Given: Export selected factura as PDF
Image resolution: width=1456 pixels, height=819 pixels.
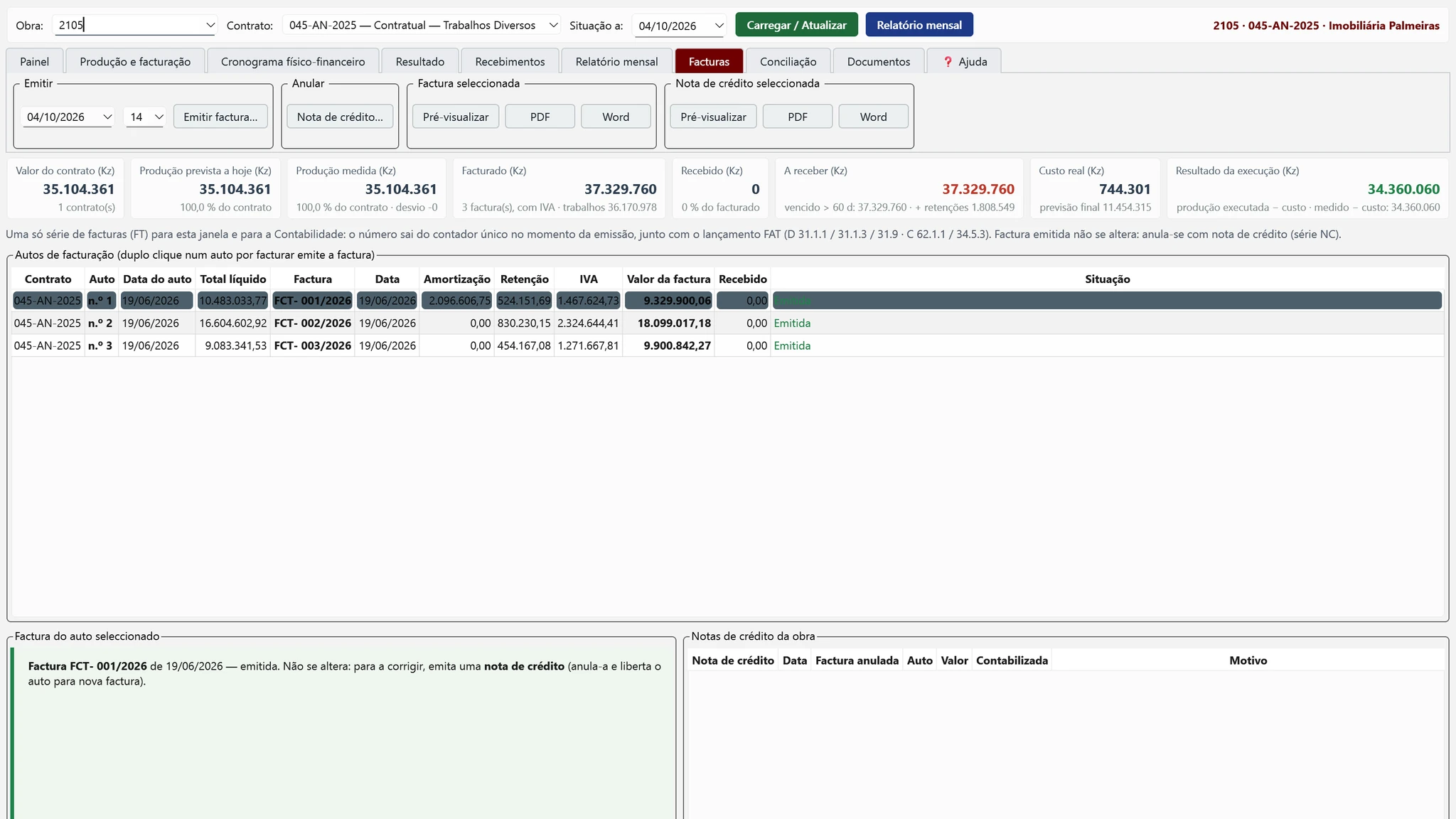Looking at the screenshot, I should point(540,117).
